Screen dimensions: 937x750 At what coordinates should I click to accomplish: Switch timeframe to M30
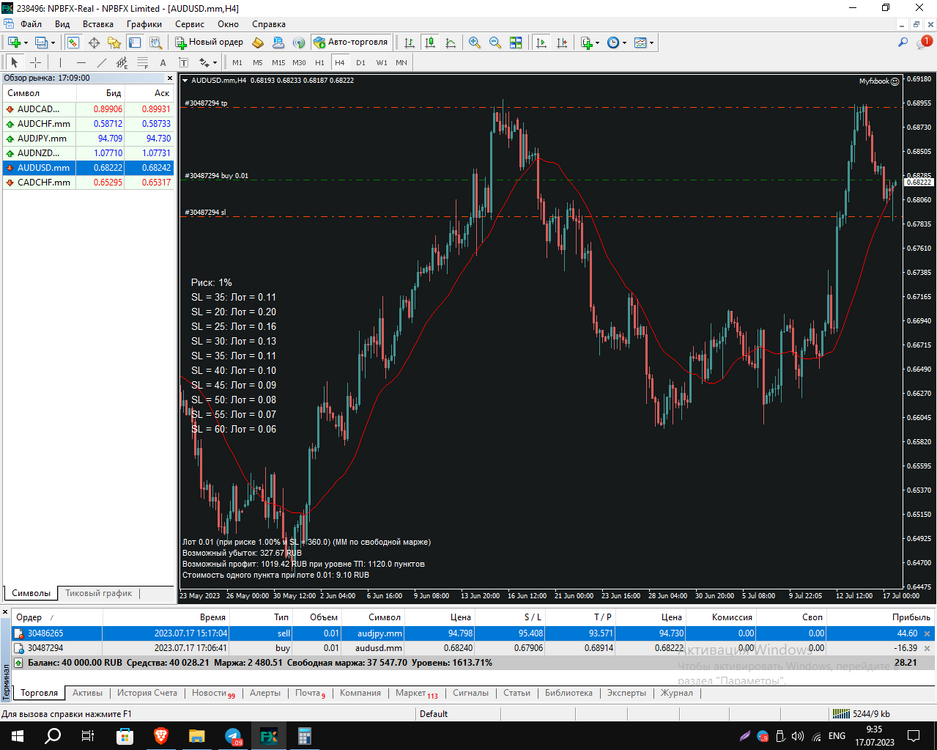click(299, 62)
